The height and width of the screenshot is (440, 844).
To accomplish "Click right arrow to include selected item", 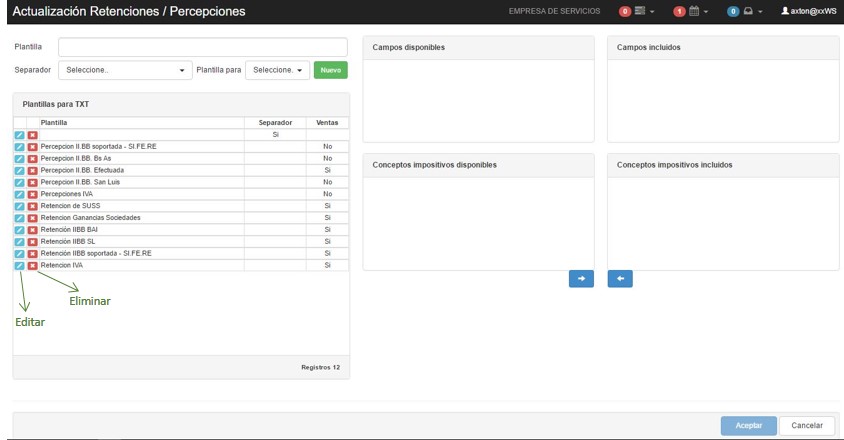I will coord(581,279).
